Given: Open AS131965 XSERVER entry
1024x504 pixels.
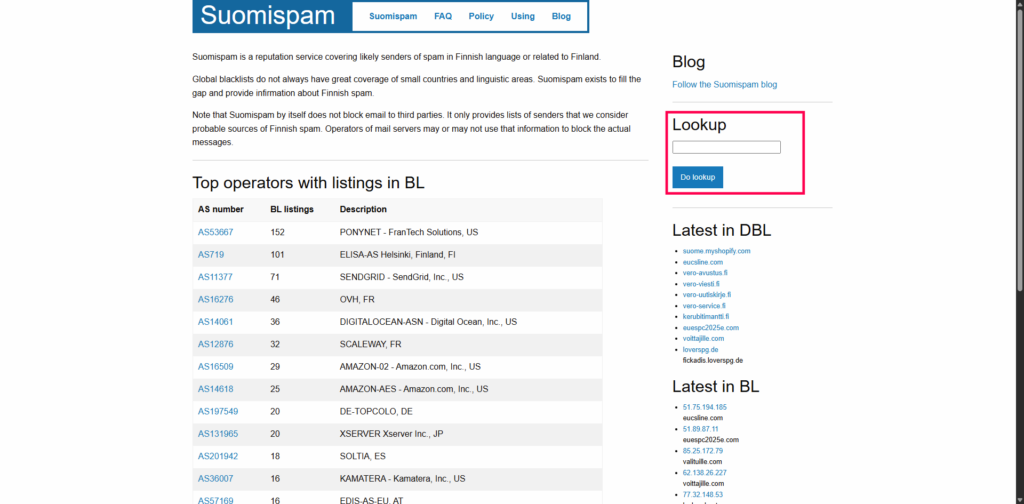Looking at the screenshot, I should tap(217, 434).
